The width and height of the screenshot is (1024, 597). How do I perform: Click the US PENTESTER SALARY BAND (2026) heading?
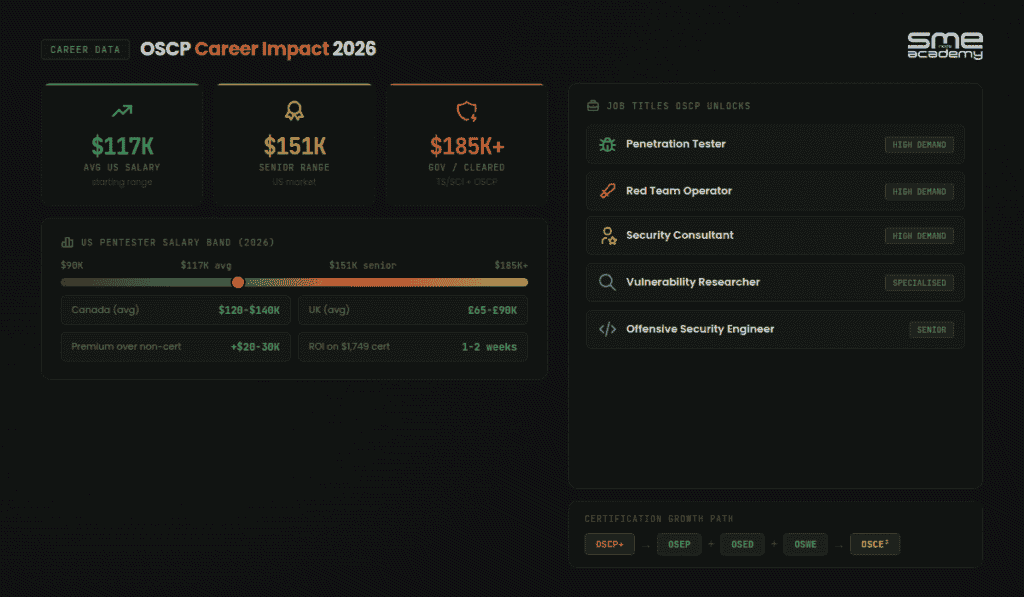[x=178, y=242]
